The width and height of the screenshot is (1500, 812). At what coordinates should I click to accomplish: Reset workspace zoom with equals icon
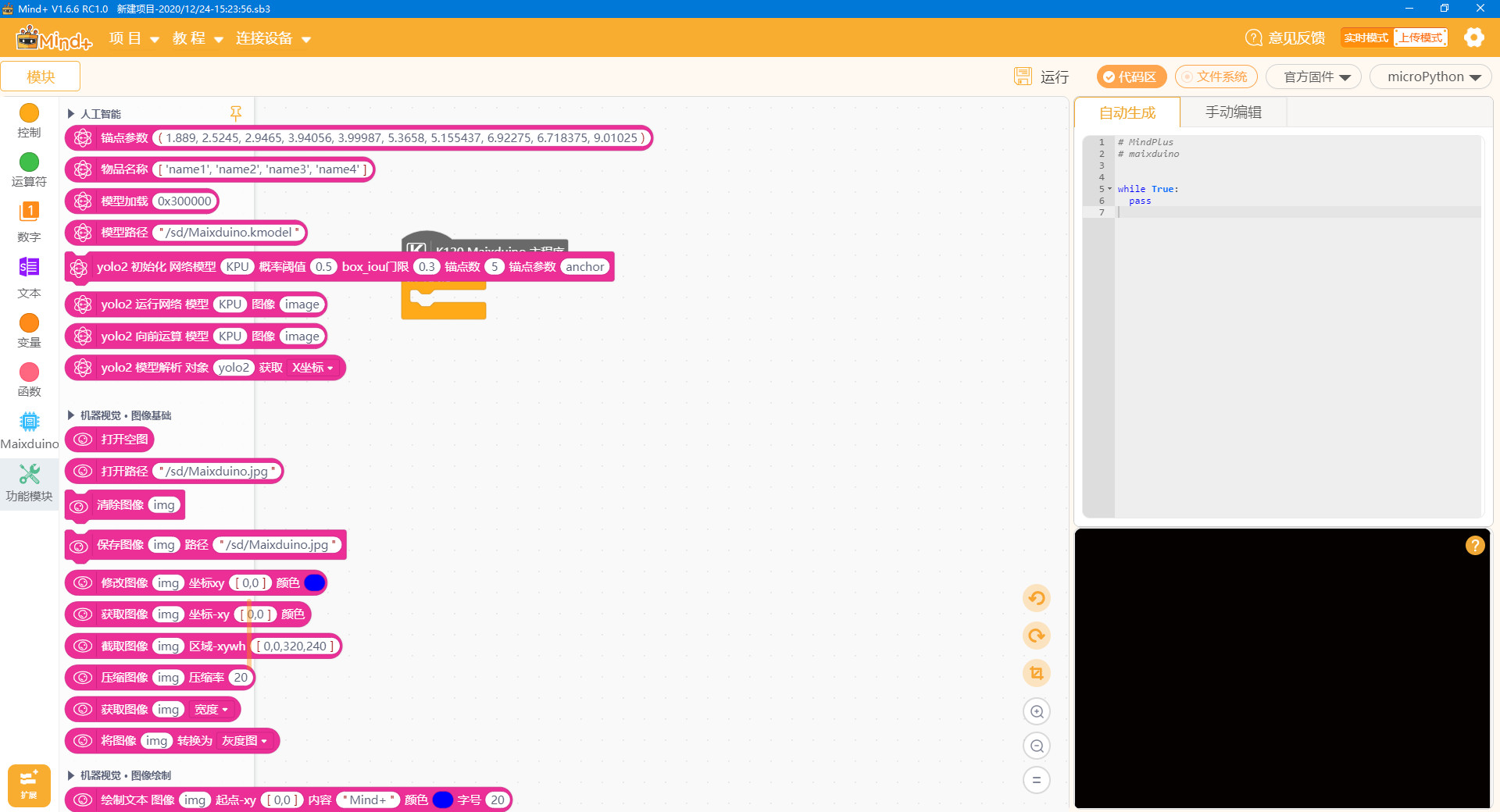(x=1037, y=780)
